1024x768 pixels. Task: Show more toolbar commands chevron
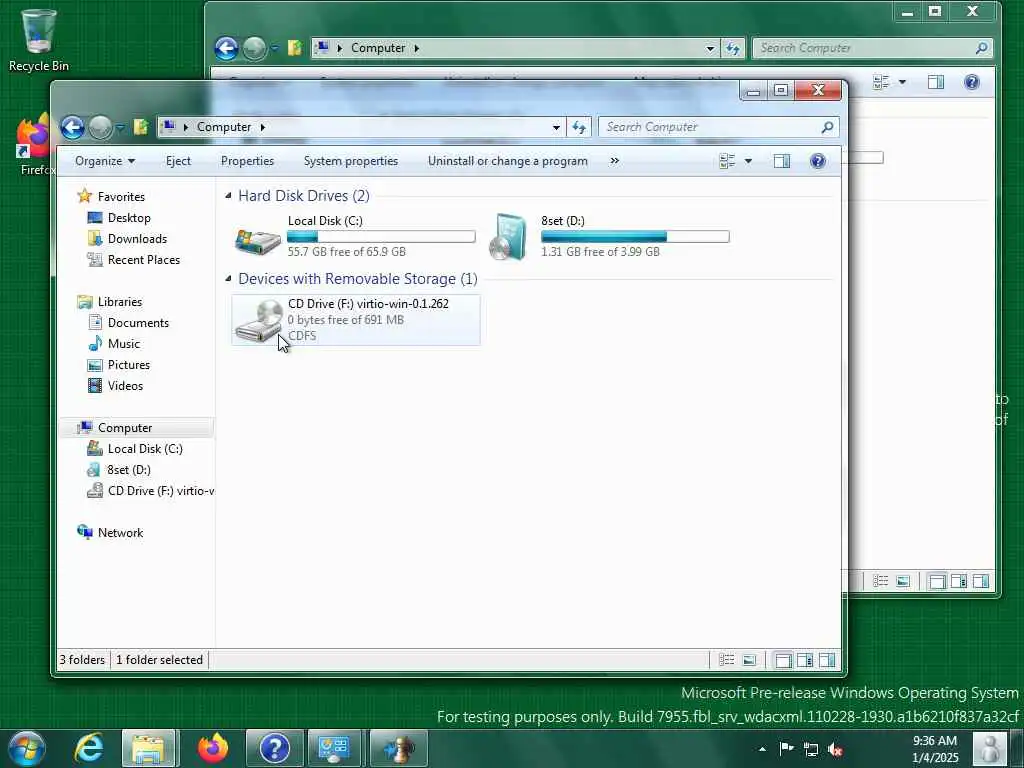click(615, 161)
